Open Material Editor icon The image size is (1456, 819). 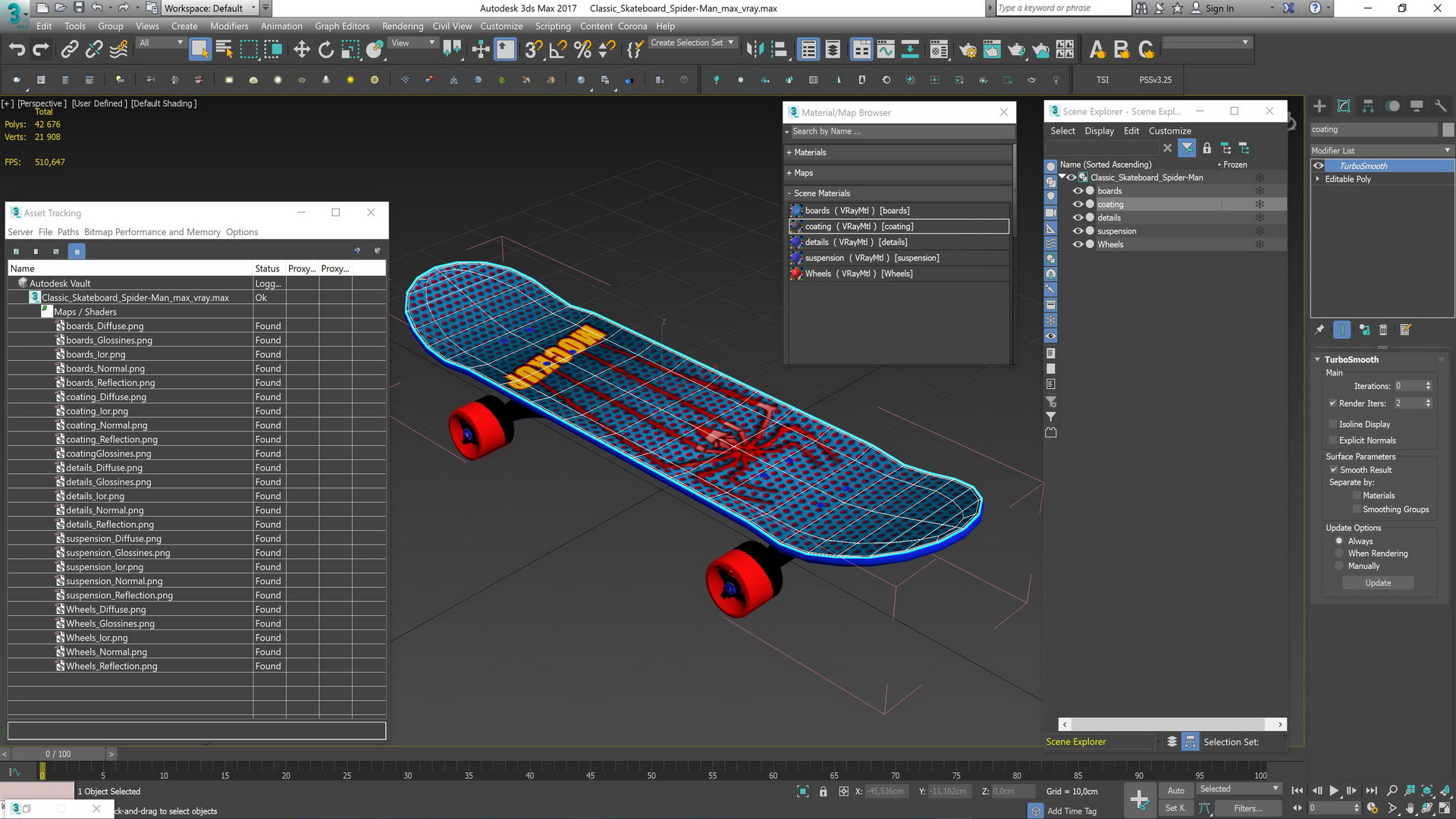(x=939, y=50)
